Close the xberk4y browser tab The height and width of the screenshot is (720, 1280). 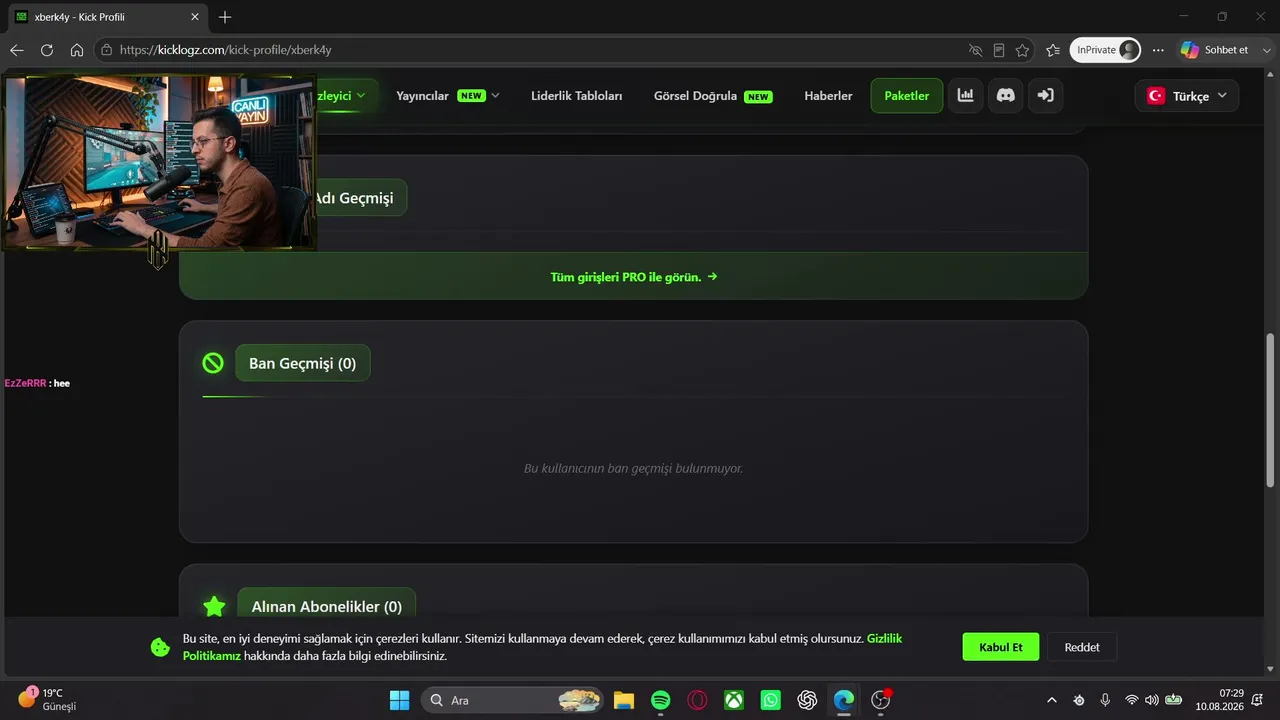[193, 17]
